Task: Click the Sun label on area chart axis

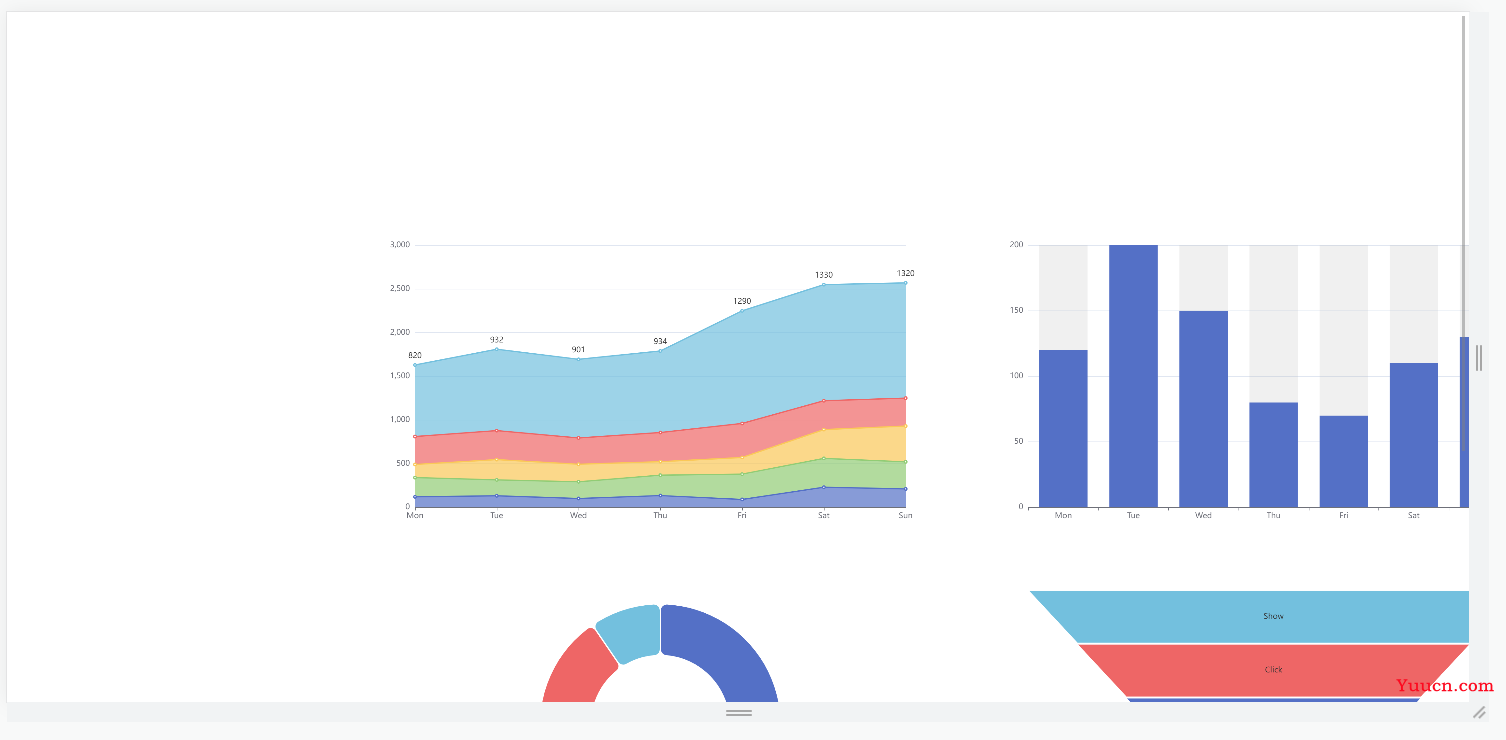Action: click(905, 516)
